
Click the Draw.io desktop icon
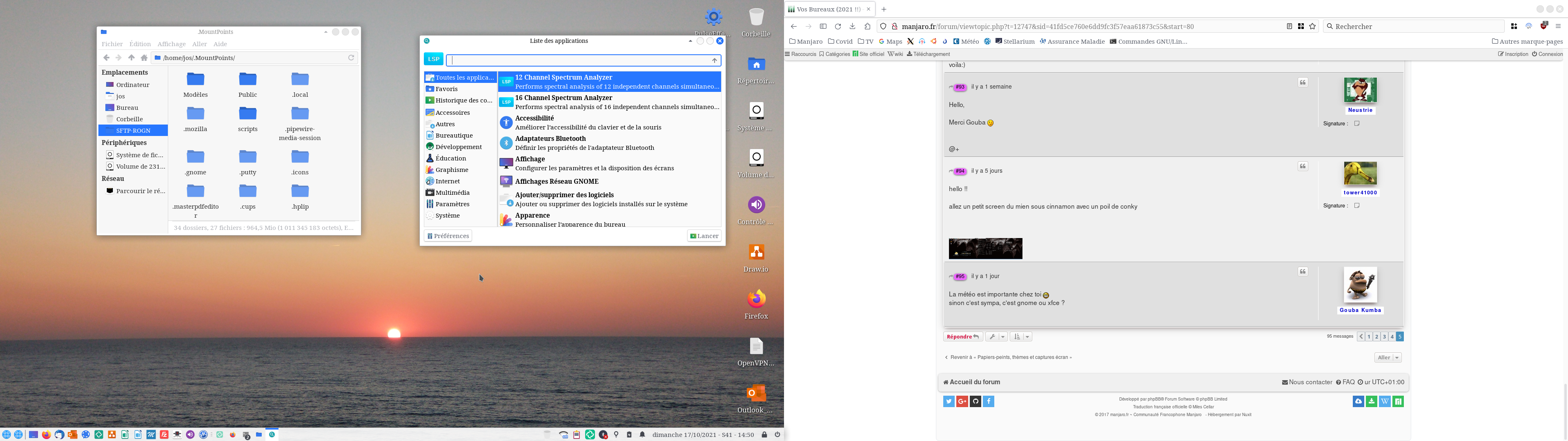click(756, 252)
